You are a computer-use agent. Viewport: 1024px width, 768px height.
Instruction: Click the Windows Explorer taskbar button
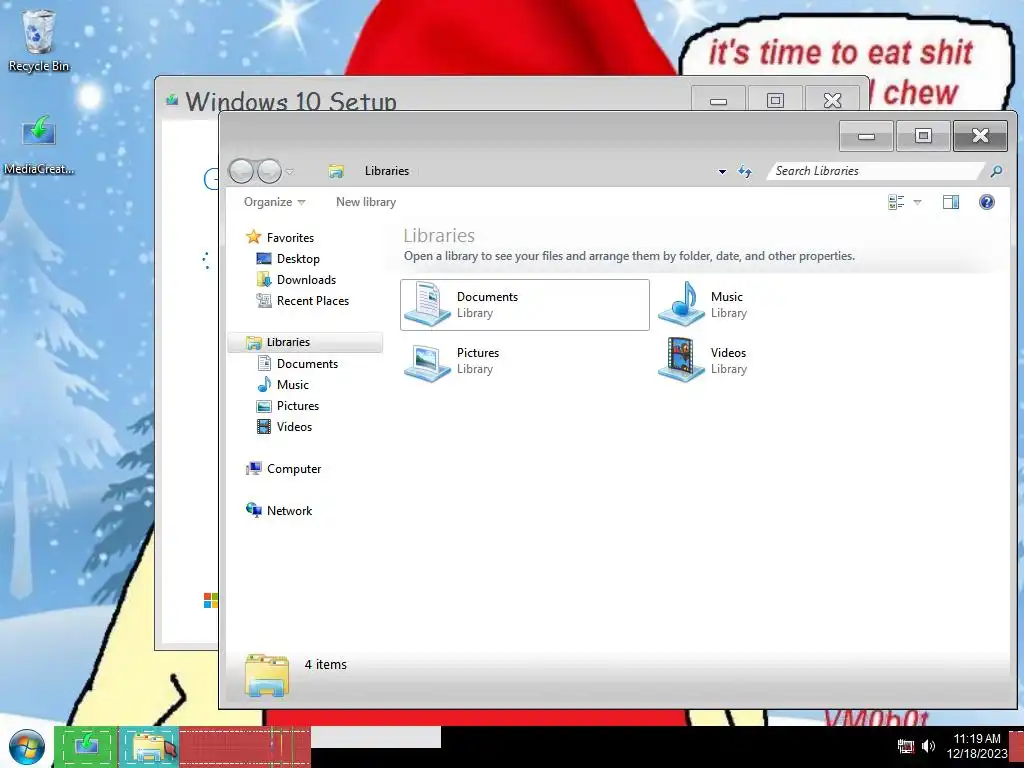point(149,746)
